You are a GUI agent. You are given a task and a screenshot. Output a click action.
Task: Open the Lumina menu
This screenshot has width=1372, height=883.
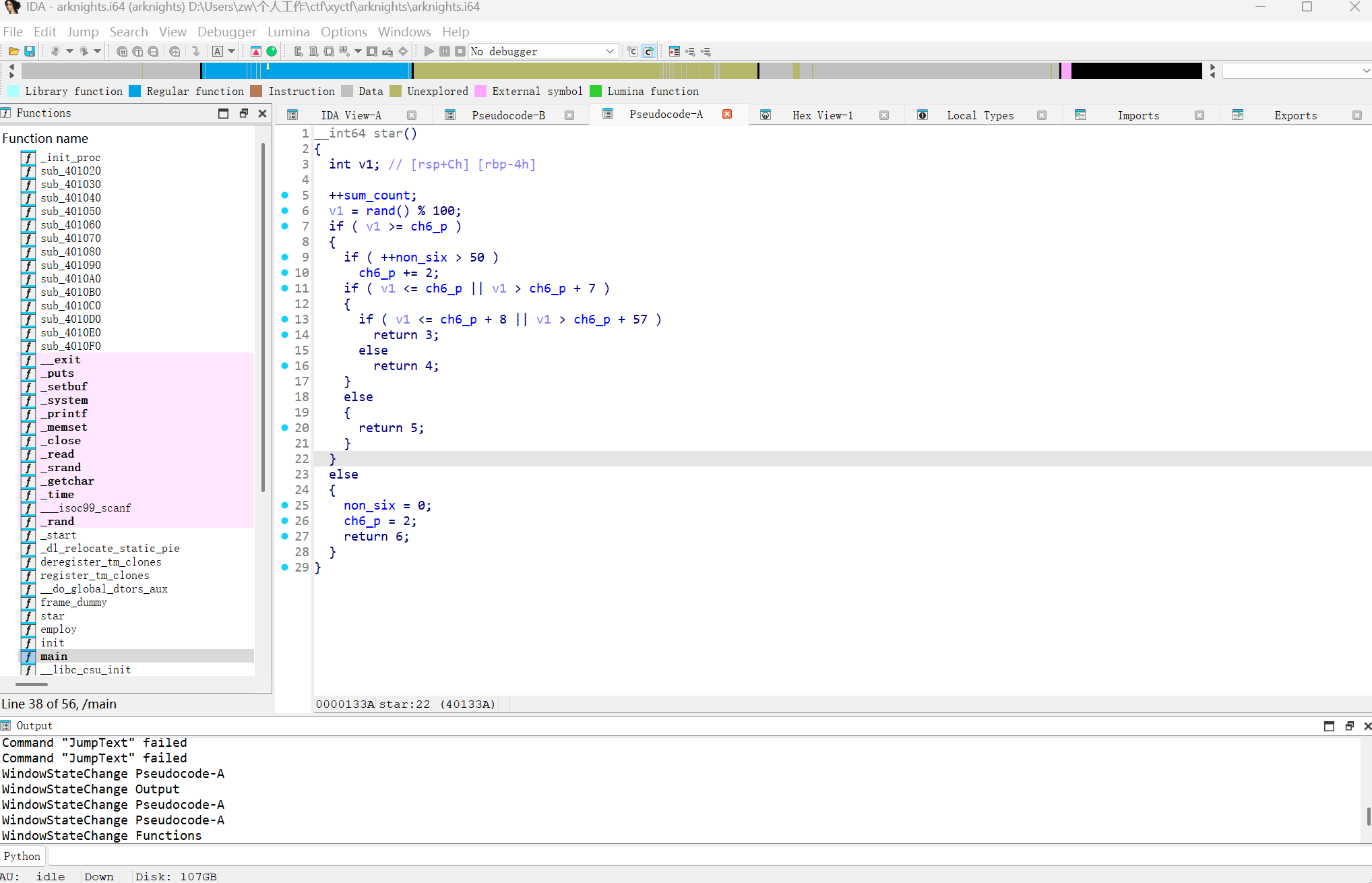(288, 32)
